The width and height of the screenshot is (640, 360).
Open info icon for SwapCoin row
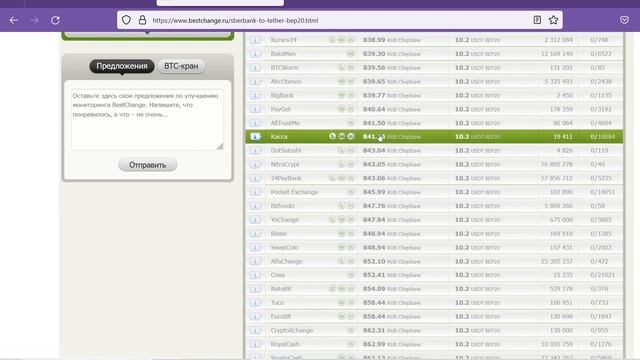tap(255, 248)
